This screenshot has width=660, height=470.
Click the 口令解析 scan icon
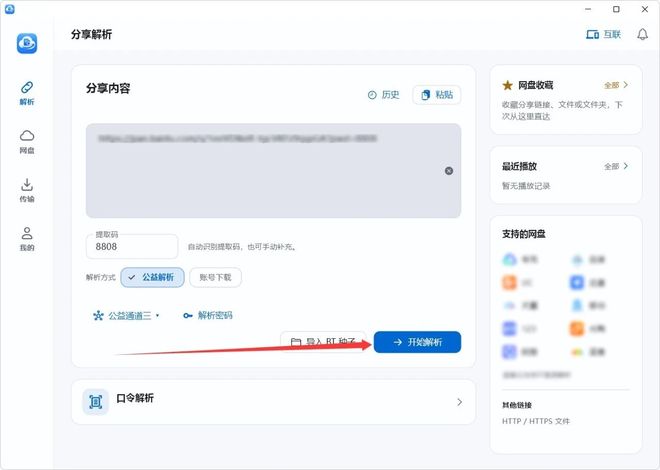tap(96, 402)
